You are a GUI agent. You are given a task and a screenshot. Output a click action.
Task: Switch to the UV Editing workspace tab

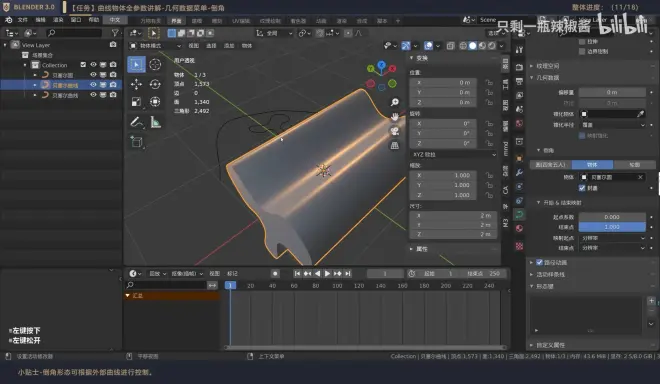[x=241, y=21]
